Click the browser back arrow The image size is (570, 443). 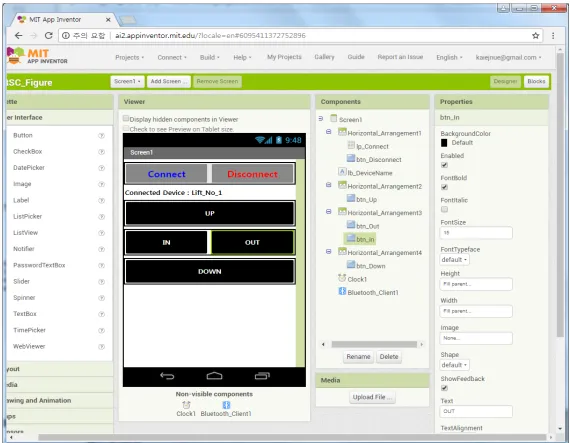(19, 35)
